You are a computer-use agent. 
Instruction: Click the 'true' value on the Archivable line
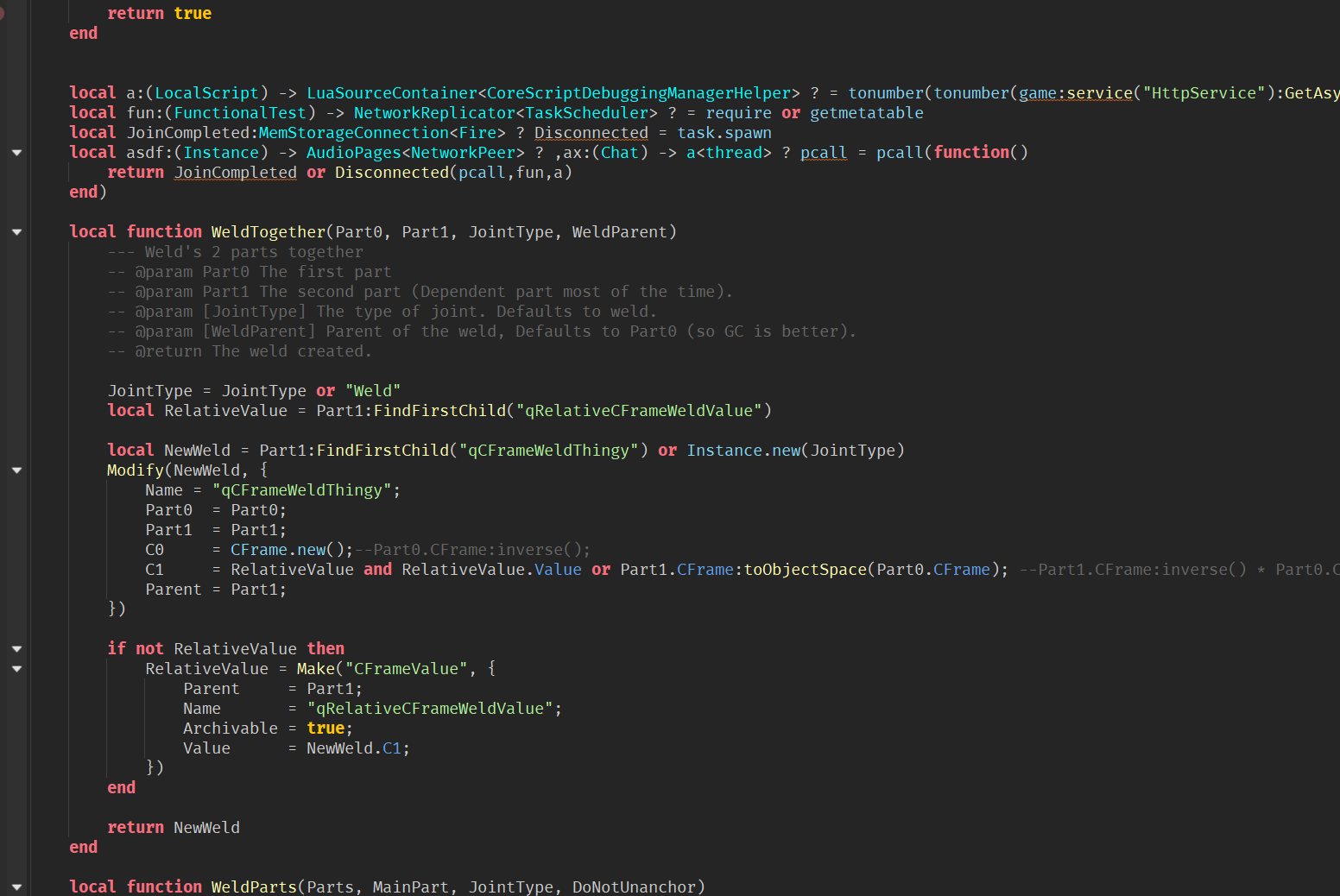pyautogui.click(x=326, y=728)
